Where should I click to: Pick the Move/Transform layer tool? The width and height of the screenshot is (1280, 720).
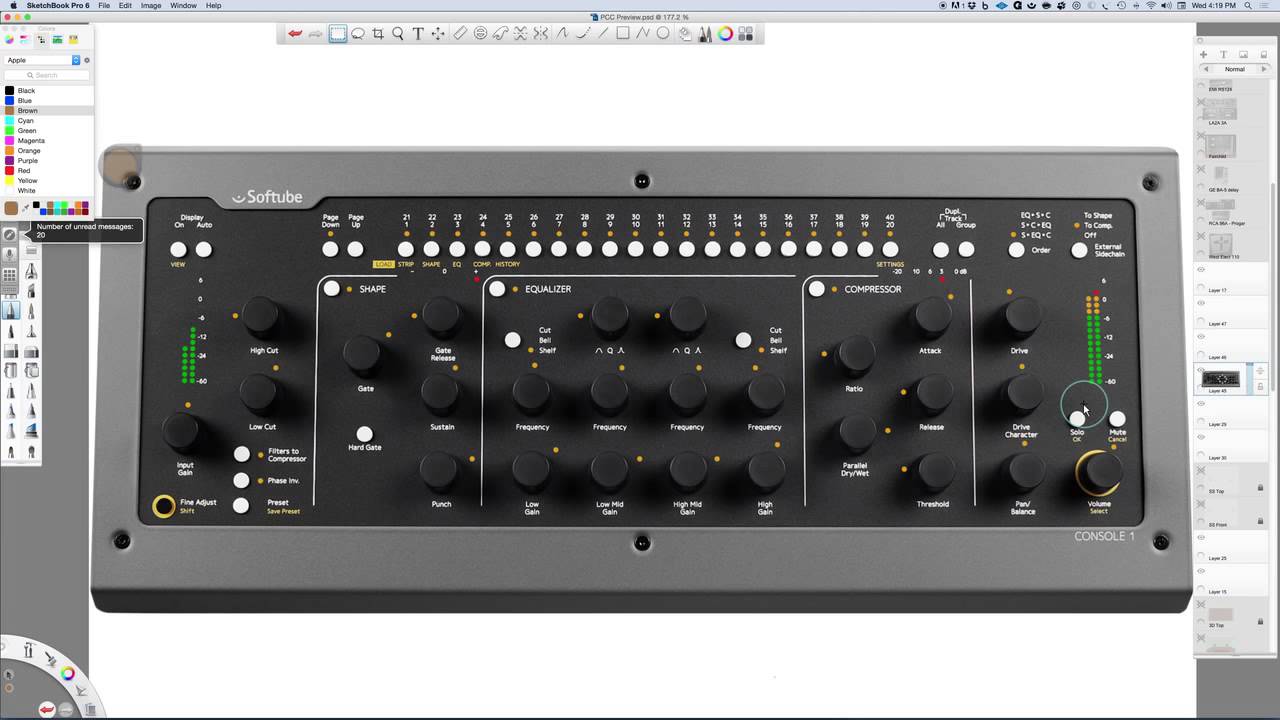(x=438, y=34)
